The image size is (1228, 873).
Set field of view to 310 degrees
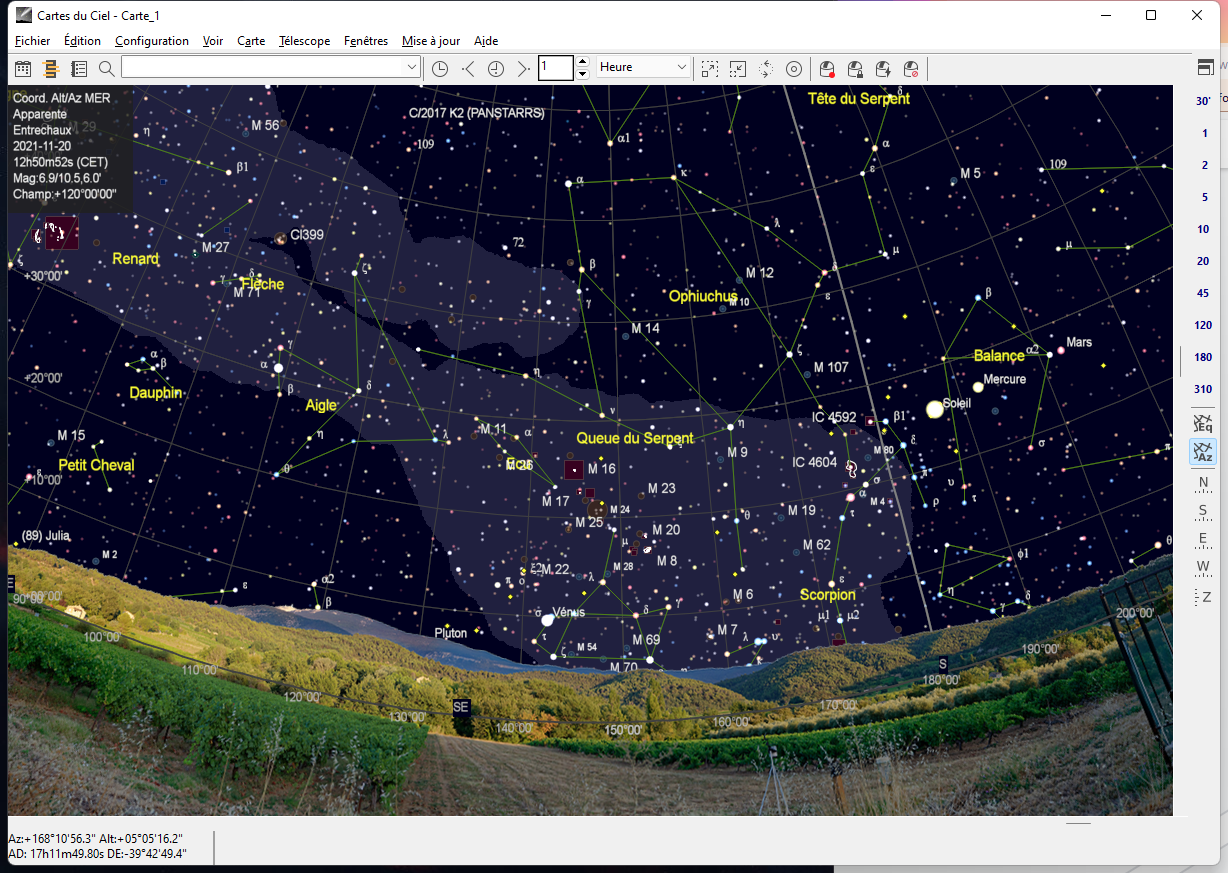click(x=1203, y=389)
